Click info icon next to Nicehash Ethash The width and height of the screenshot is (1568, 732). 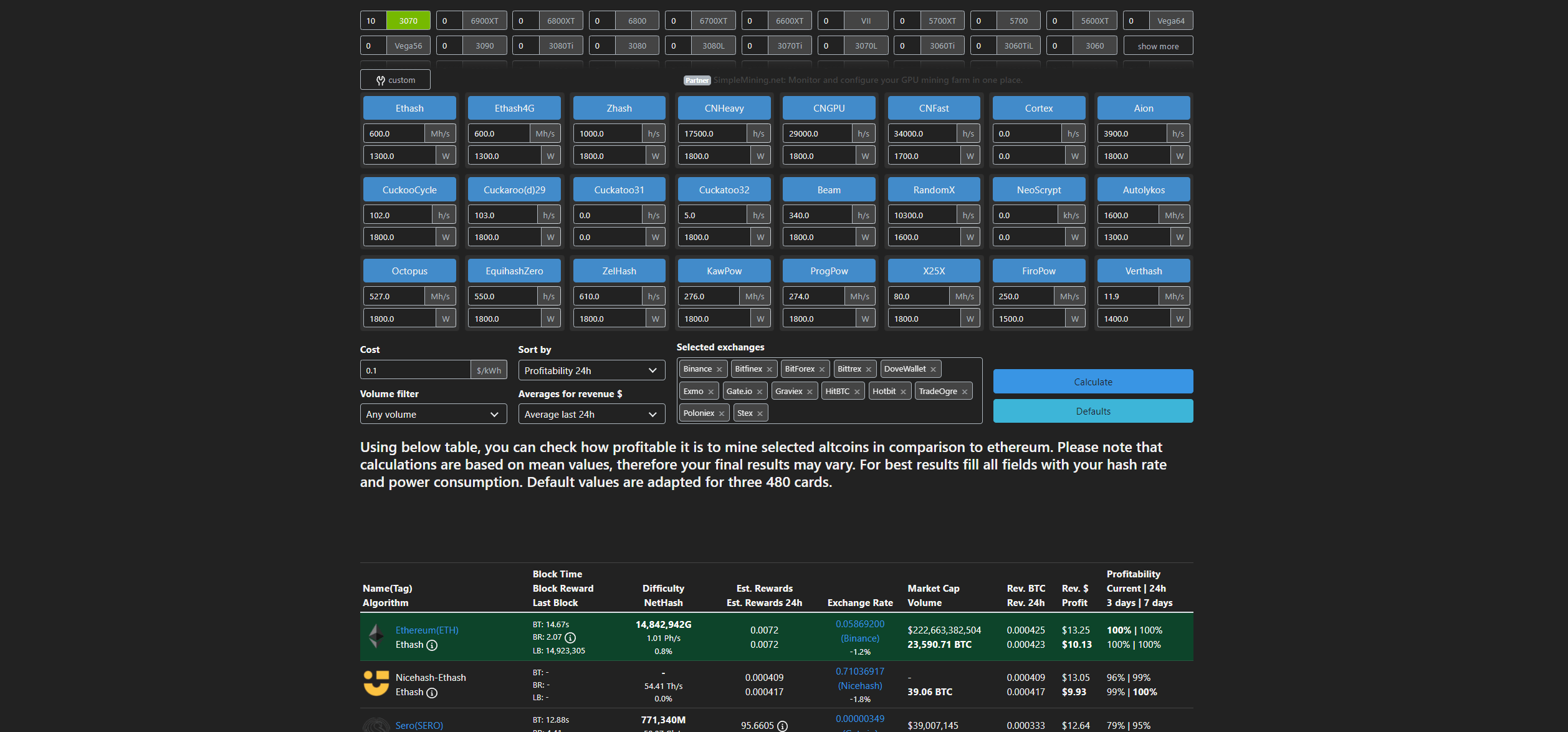[x=432, y=693]
